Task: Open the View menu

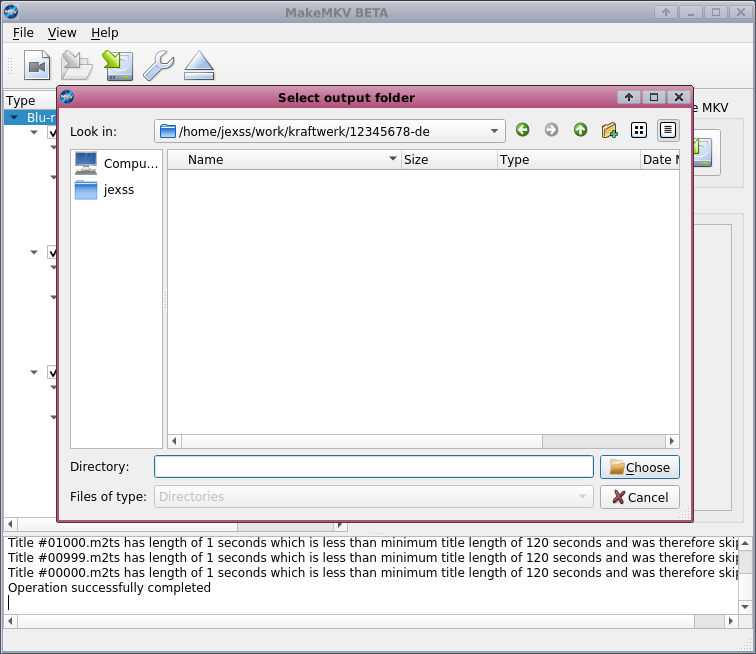Action: tap(62, 33)
